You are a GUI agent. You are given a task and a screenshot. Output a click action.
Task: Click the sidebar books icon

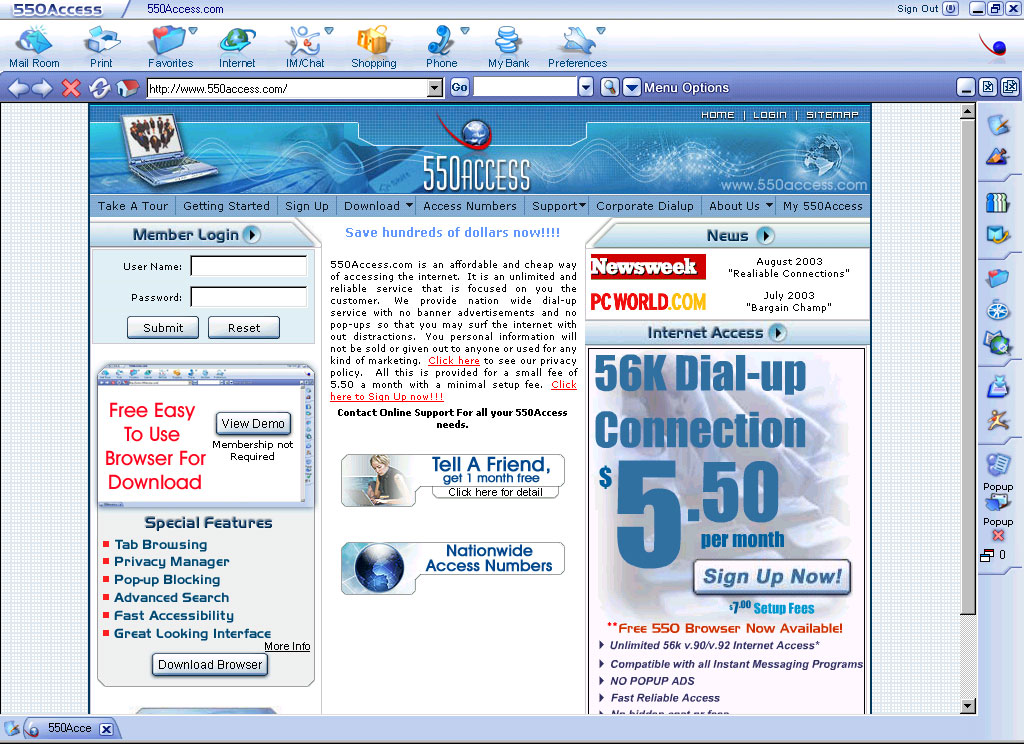click(x=997, y=203)
